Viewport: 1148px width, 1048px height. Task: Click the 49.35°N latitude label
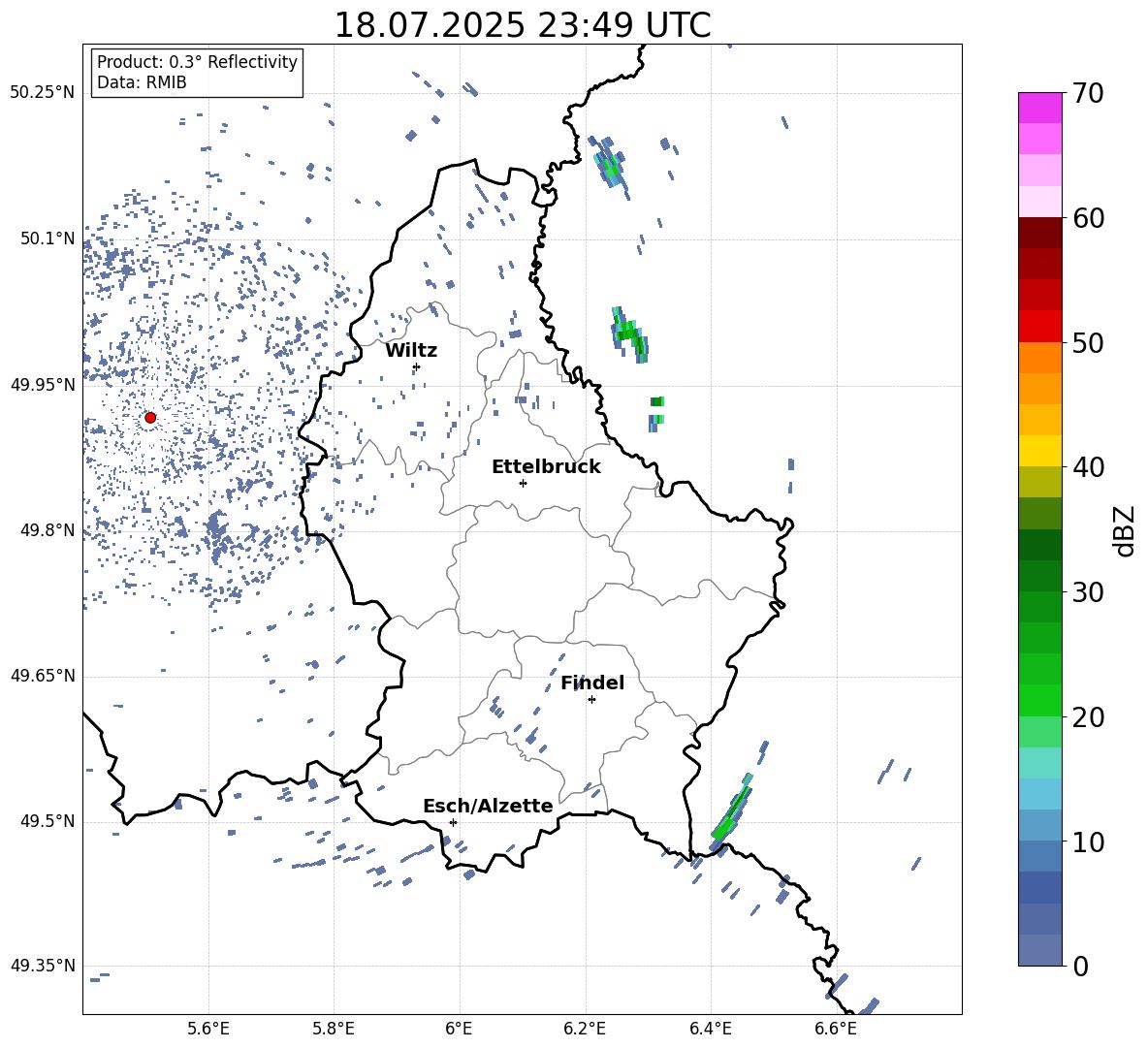point(43,966)
